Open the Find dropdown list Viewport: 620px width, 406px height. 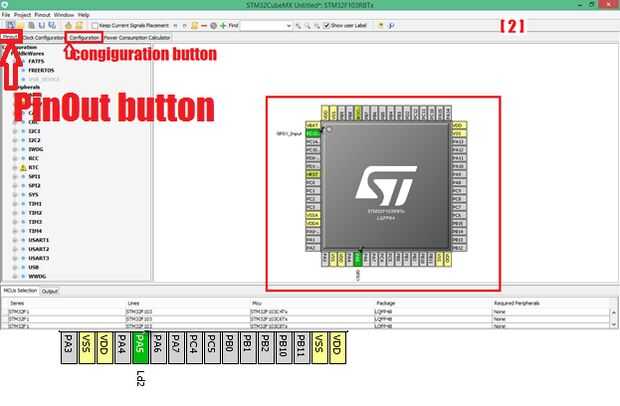(288, 26)
